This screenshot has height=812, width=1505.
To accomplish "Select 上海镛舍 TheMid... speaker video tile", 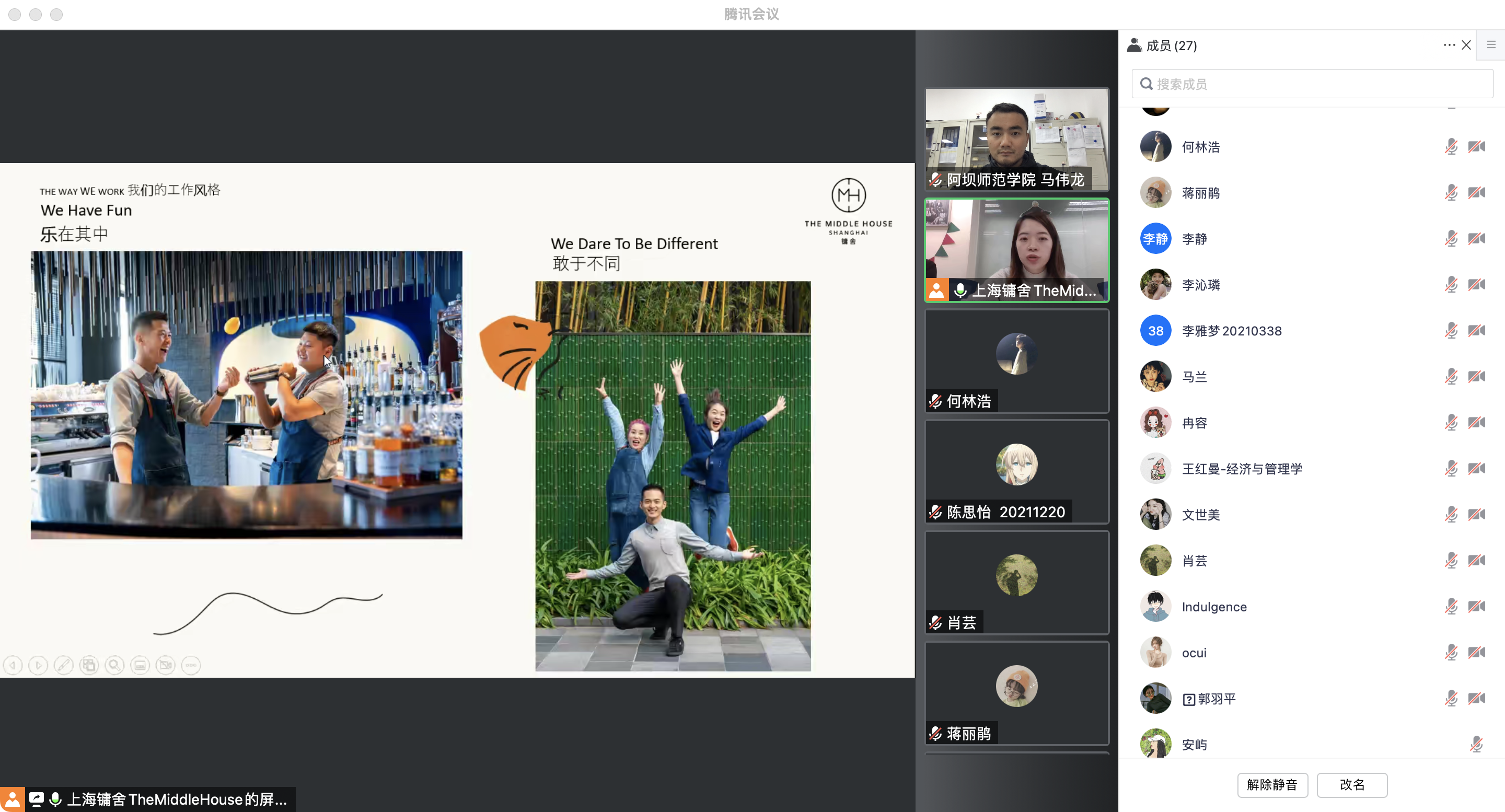I will tap(1016, 250).
